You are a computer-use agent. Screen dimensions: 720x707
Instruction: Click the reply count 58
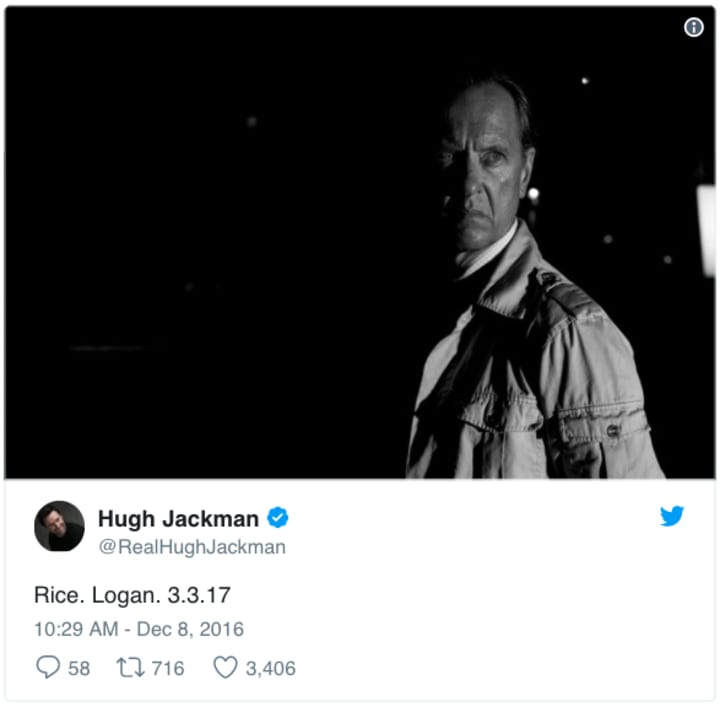coord(79,668)
